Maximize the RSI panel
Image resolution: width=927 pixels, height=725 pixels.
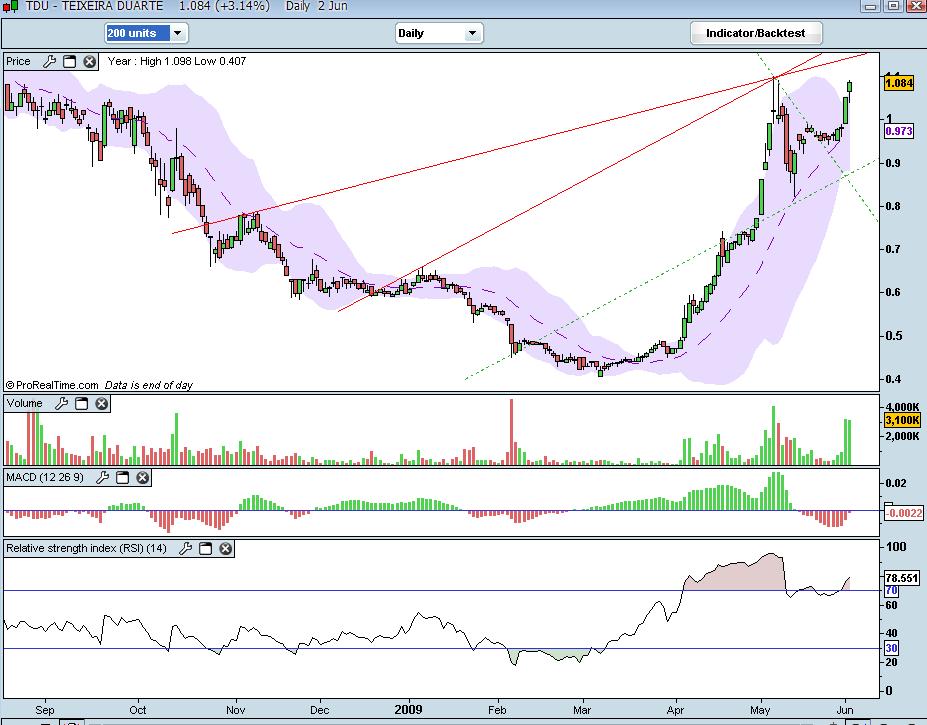pyautogui.click(x=205, y=549)
